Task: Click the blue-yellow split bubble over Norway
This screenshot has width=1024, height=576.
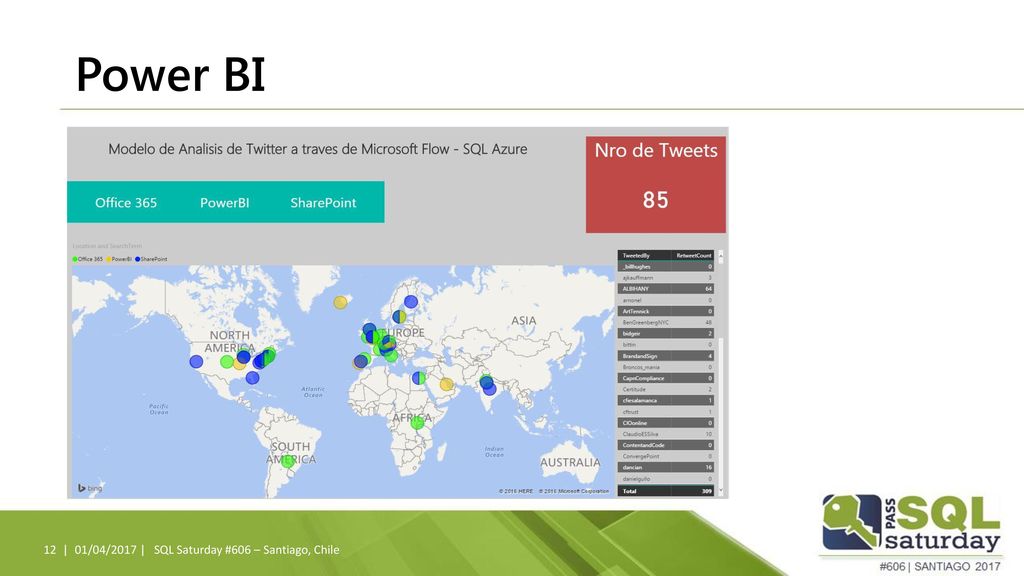Action: 399,317
